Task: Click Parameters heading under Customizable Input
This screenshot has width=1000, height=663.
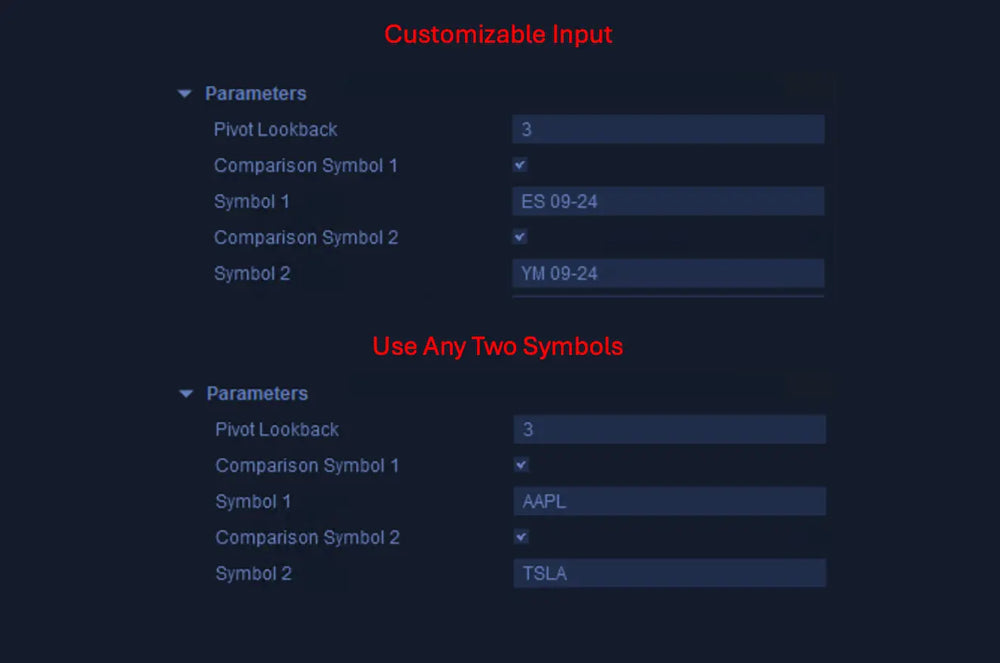Action: coord(256,94)
